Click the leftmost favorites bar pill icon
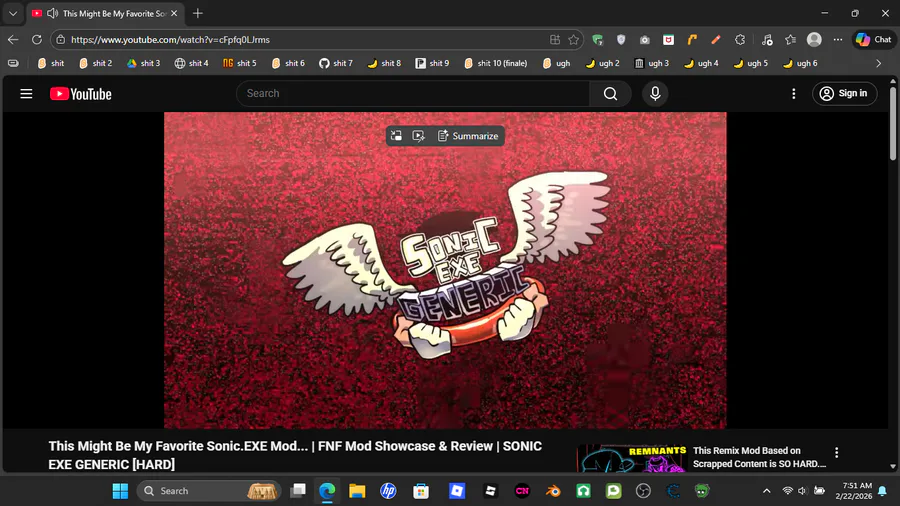 13,63
